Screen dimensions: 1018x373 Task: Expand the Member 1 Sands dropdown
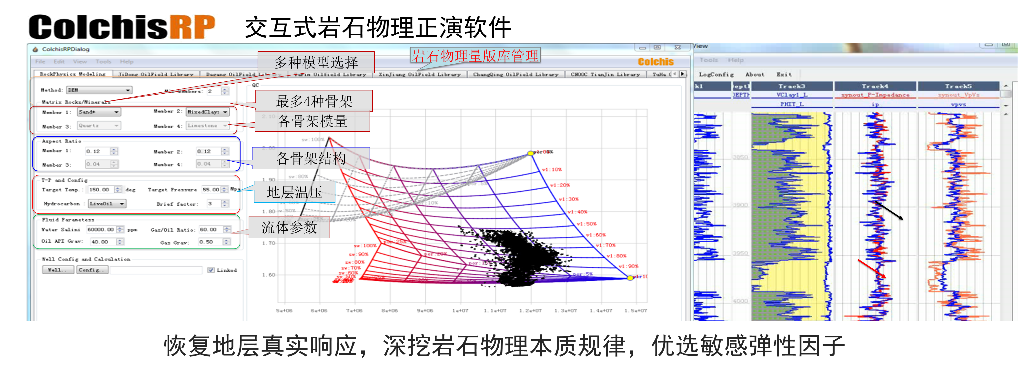(98, 112)
